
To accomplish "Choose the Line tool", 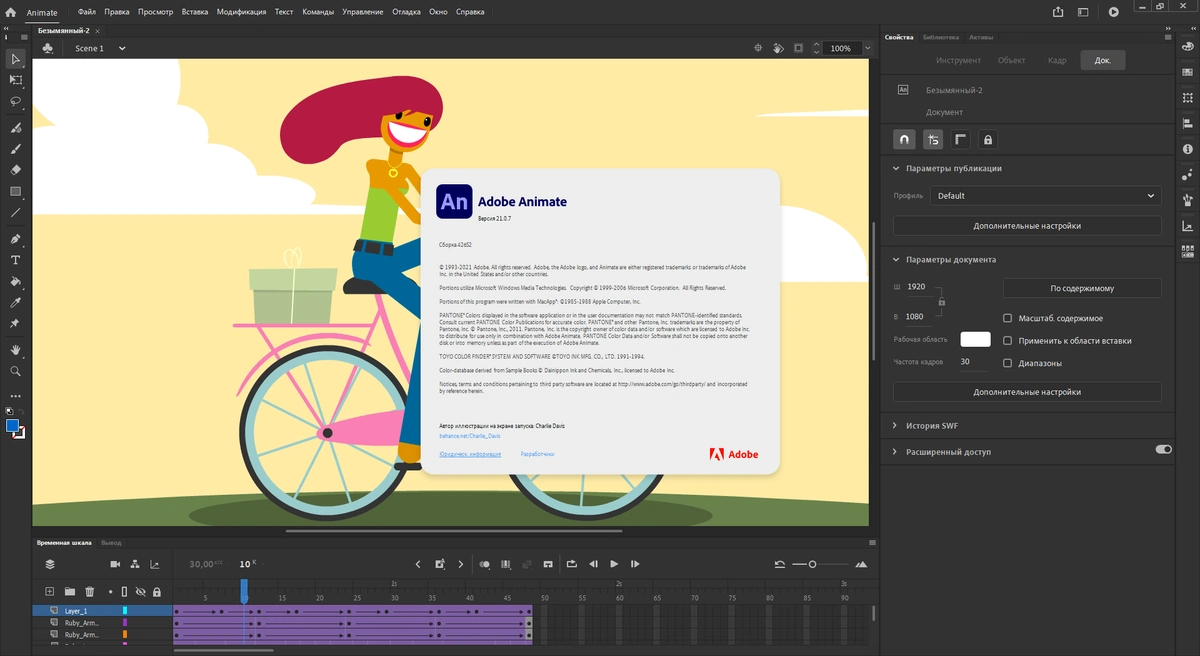I will [15, 213].
